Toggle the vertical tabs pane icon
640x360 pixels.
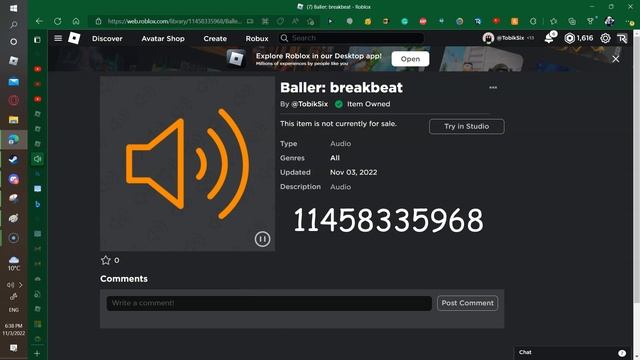(37, 40)
